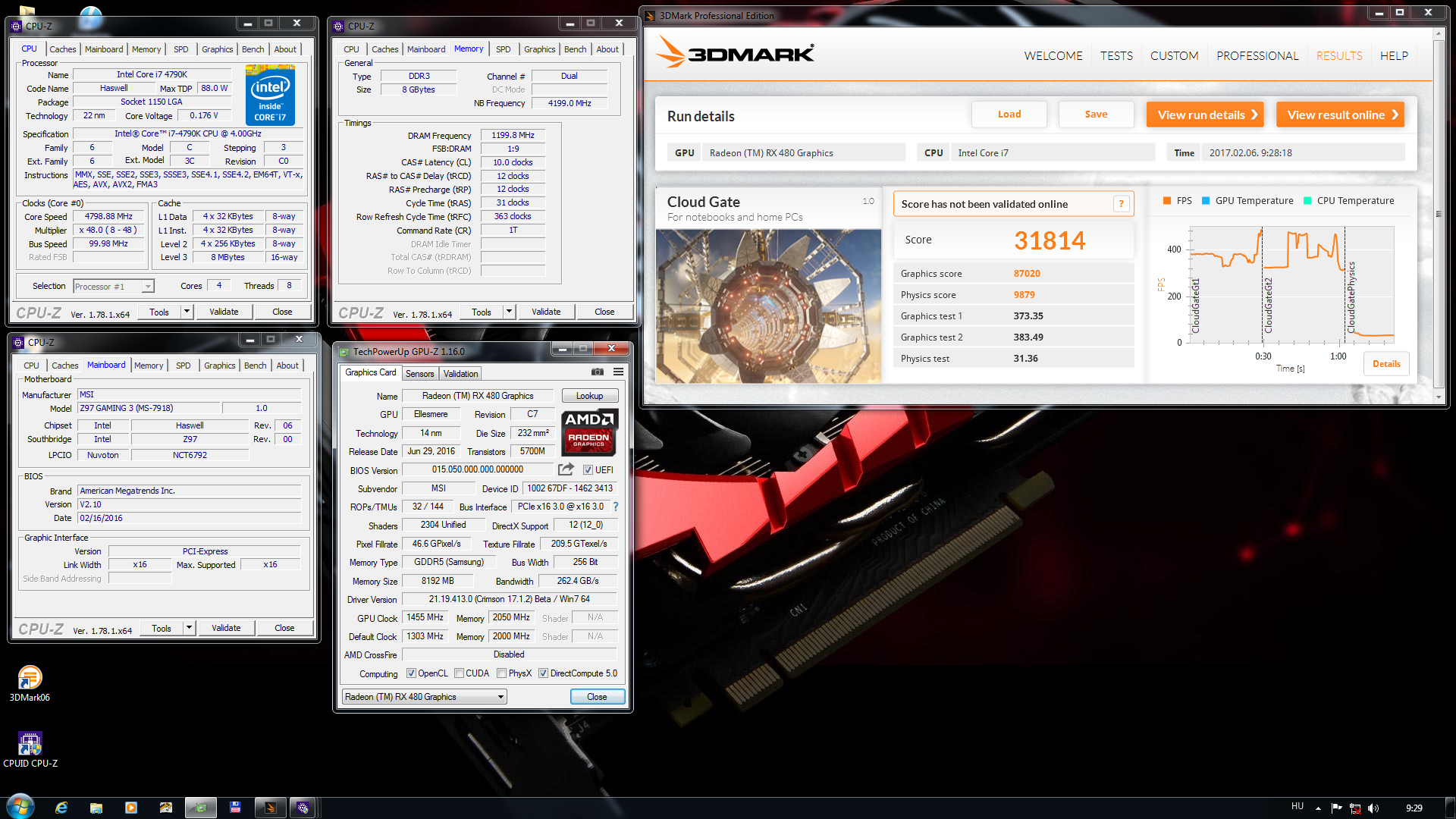Click View result online button
Screen dimensions: 1456x819
1341,115
